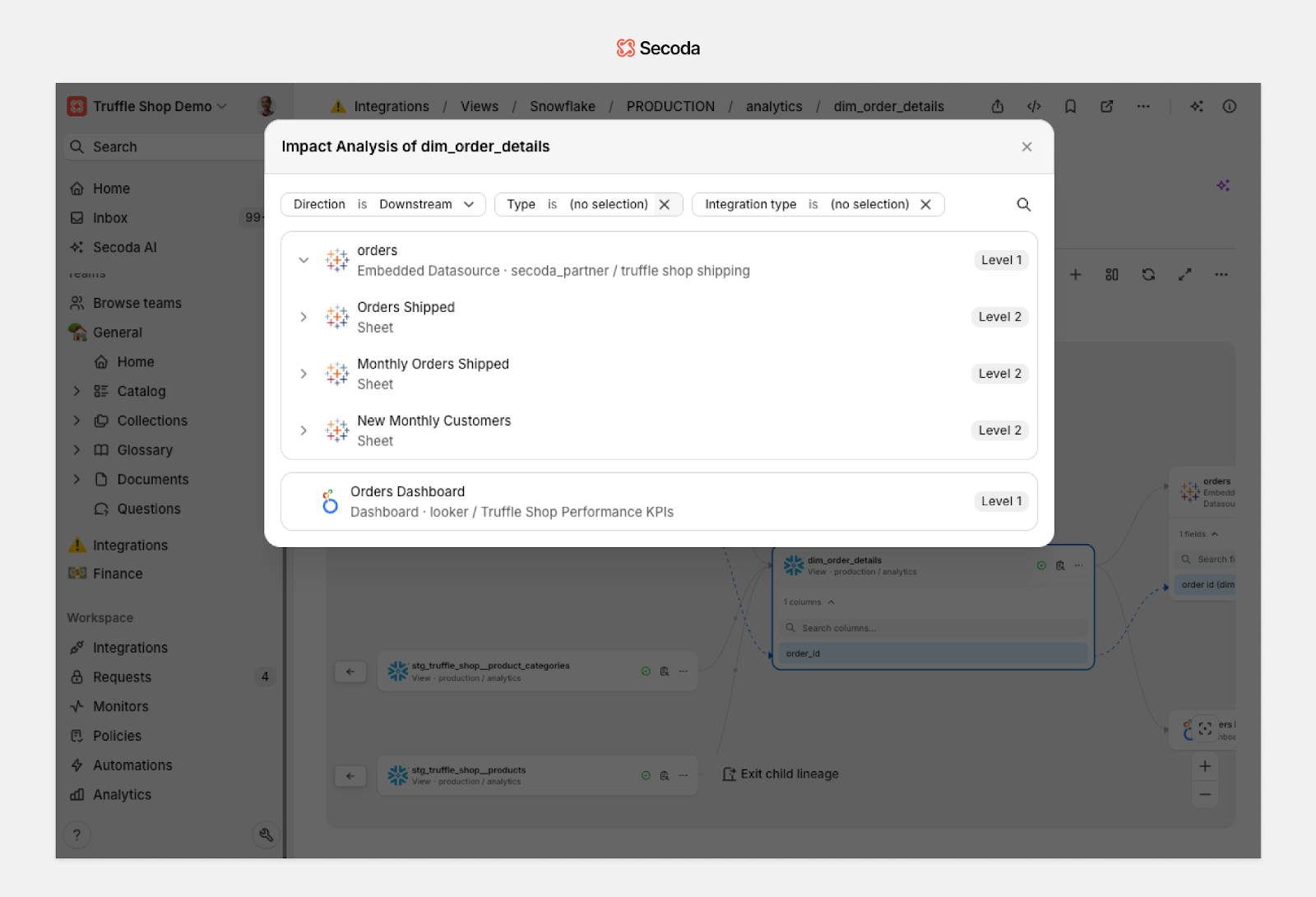Click the share icon in header
Screen dimensions: 1316x897
click(x=998, y=106)
